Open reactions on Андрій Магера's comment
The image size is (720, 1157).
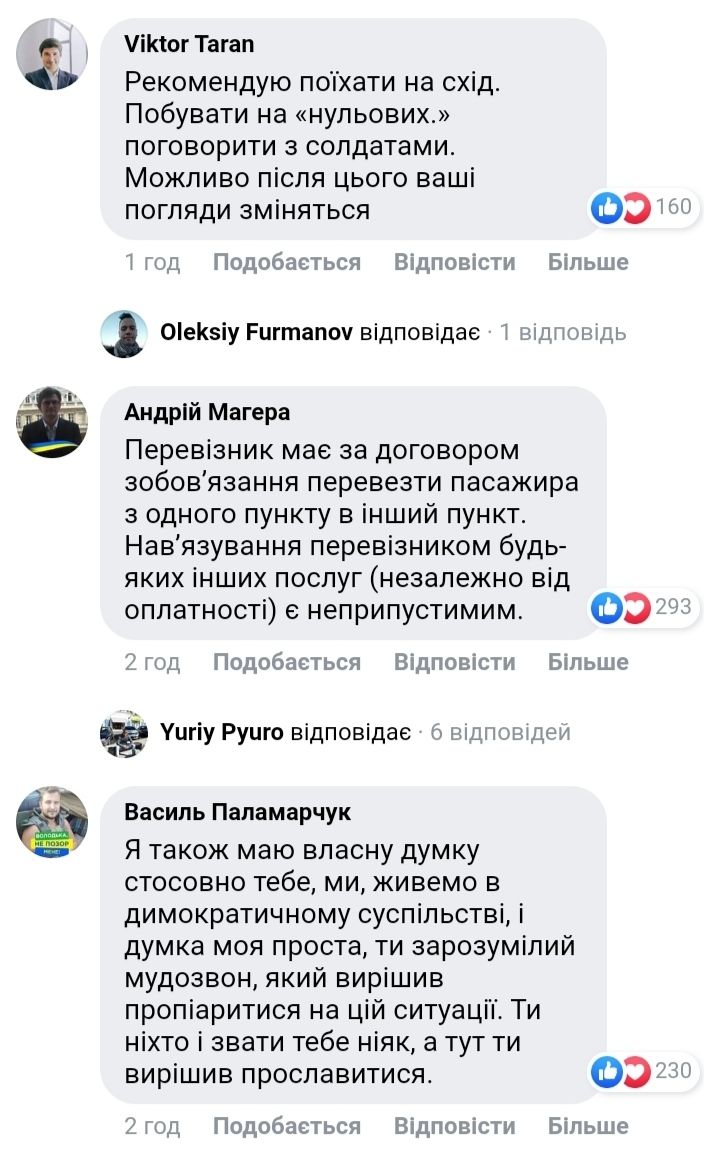click(643, 606)
